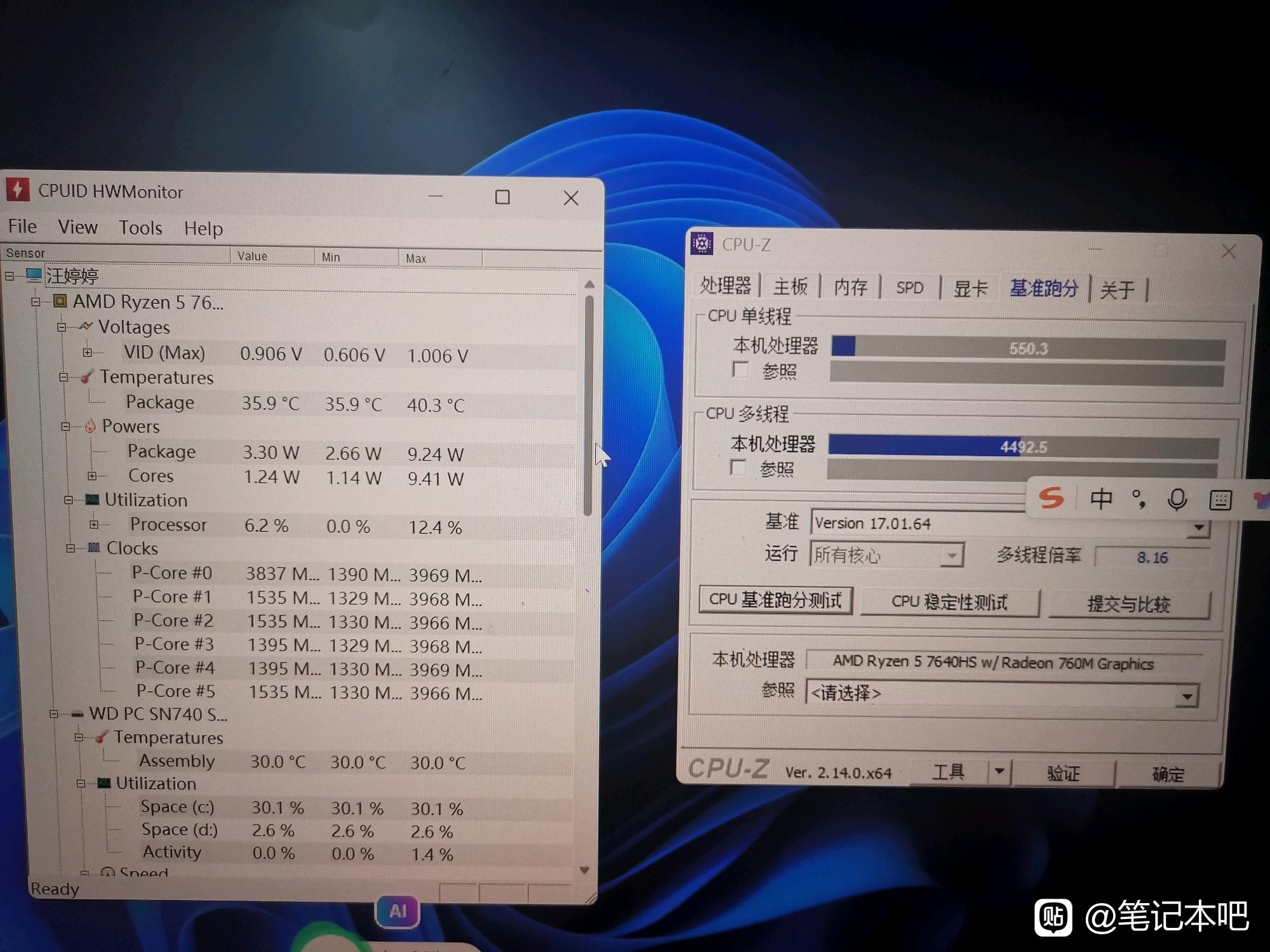Viewport: 1270px width, 952px height.
Task: Click the 多线程倍率 8.16 field
Action: 1153,557
